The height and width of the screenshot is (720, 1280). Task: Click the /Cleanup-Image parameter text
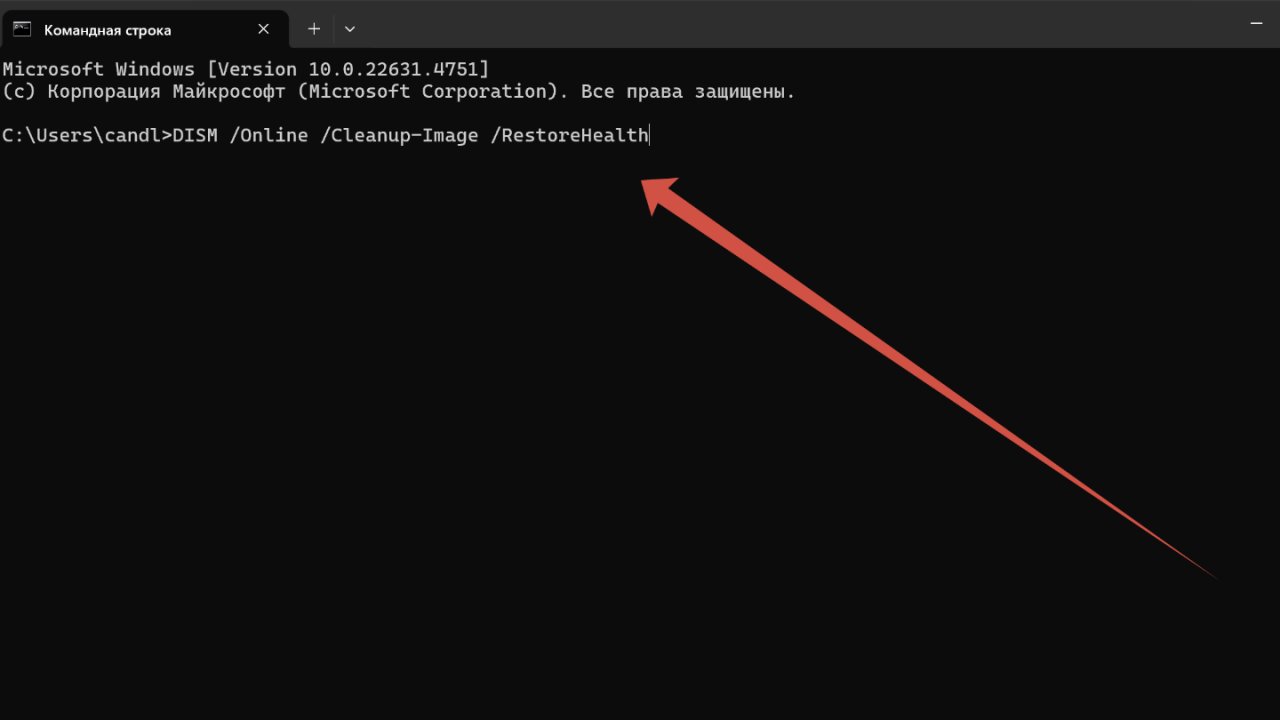point(399,135)
